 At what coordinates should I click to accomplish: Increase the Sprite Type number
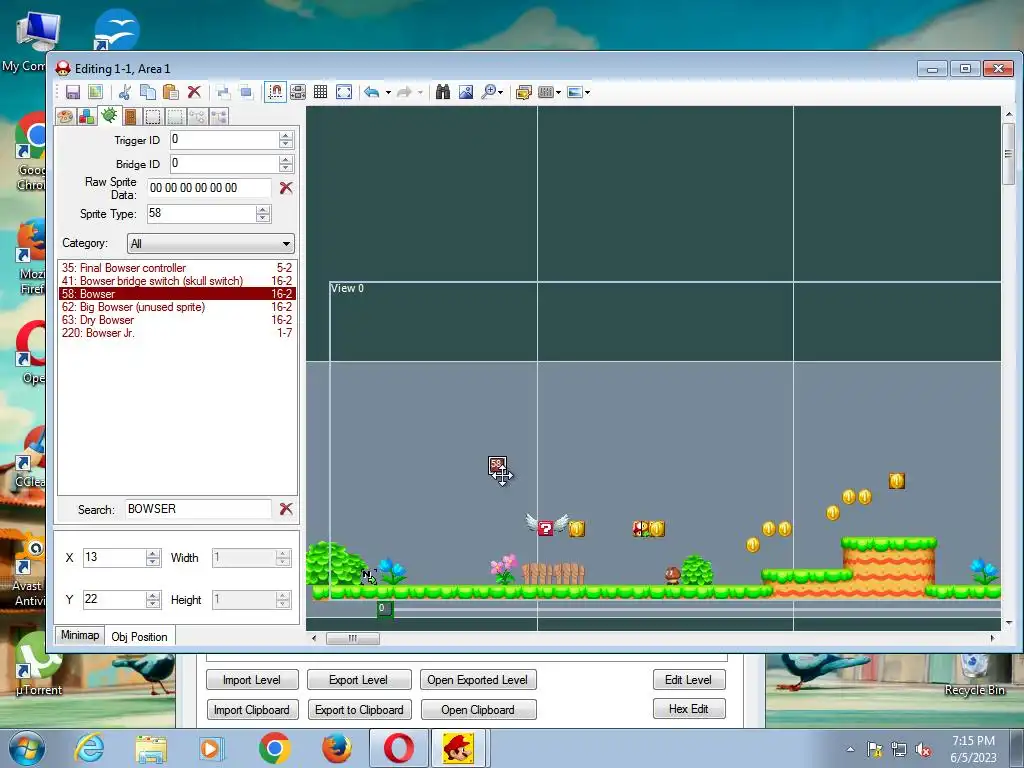[x=263, y=209]
